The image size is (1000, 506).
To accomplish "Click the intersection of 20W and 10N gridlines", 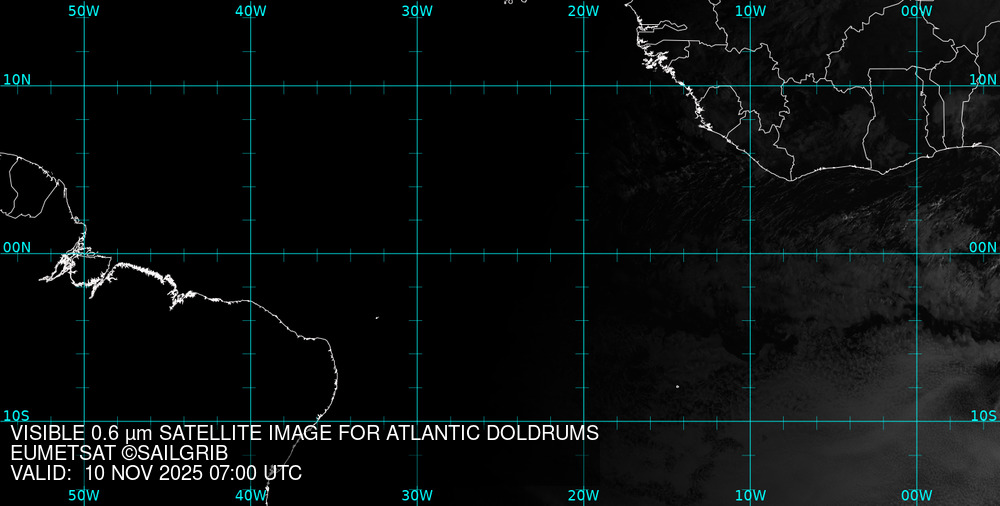I will (584, 86).
